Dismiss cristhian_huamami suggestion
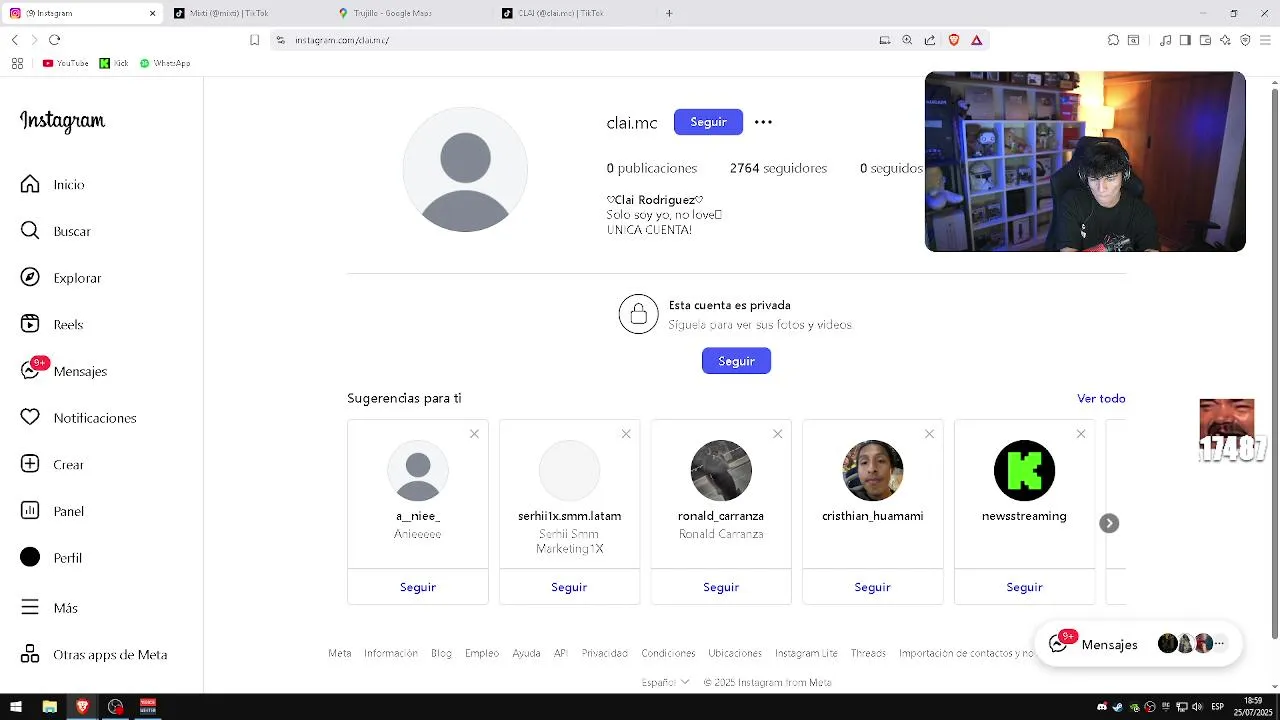The height and width of the screenshot is (720, 1280). coord(929,434)
